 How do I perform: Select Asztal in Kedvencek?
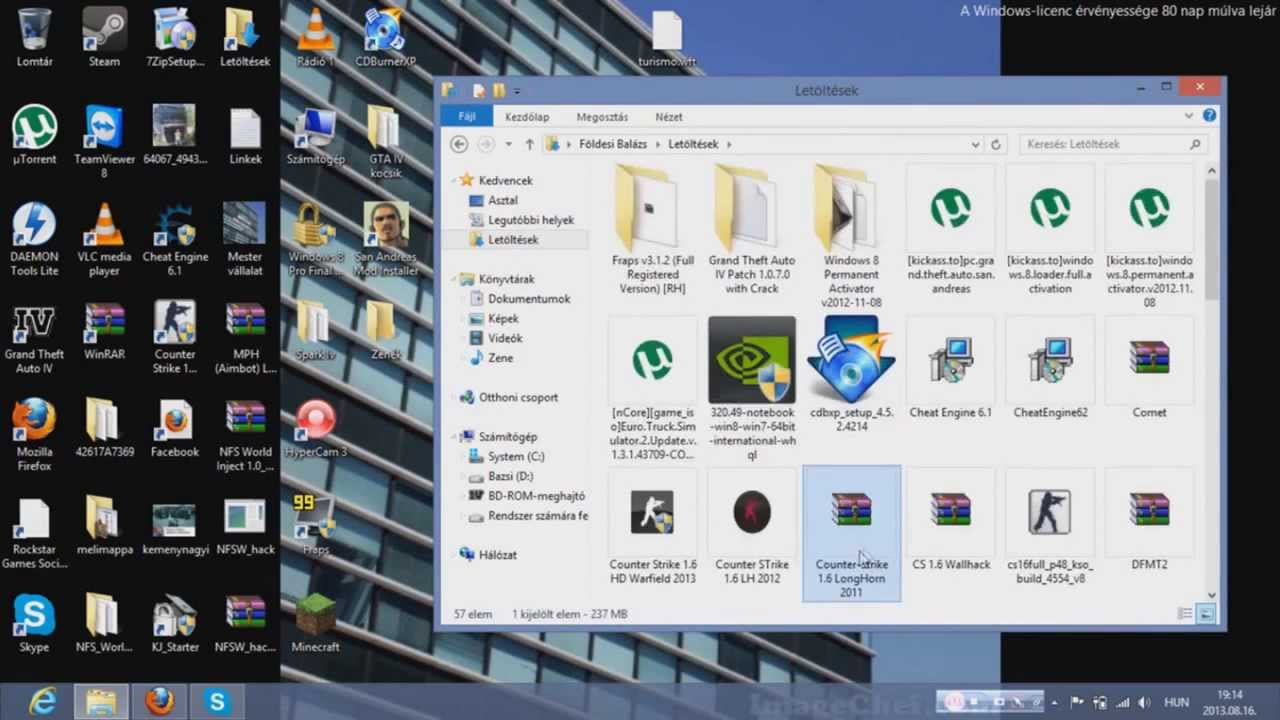pos(502,200)
